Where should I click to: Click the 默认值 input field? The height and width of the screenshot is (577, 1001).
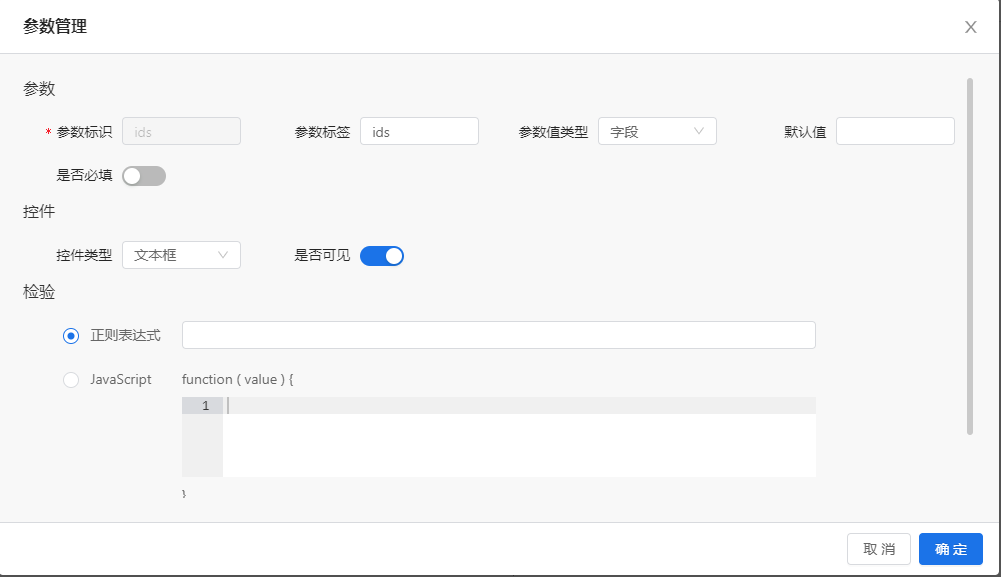(x=895, y=131)
